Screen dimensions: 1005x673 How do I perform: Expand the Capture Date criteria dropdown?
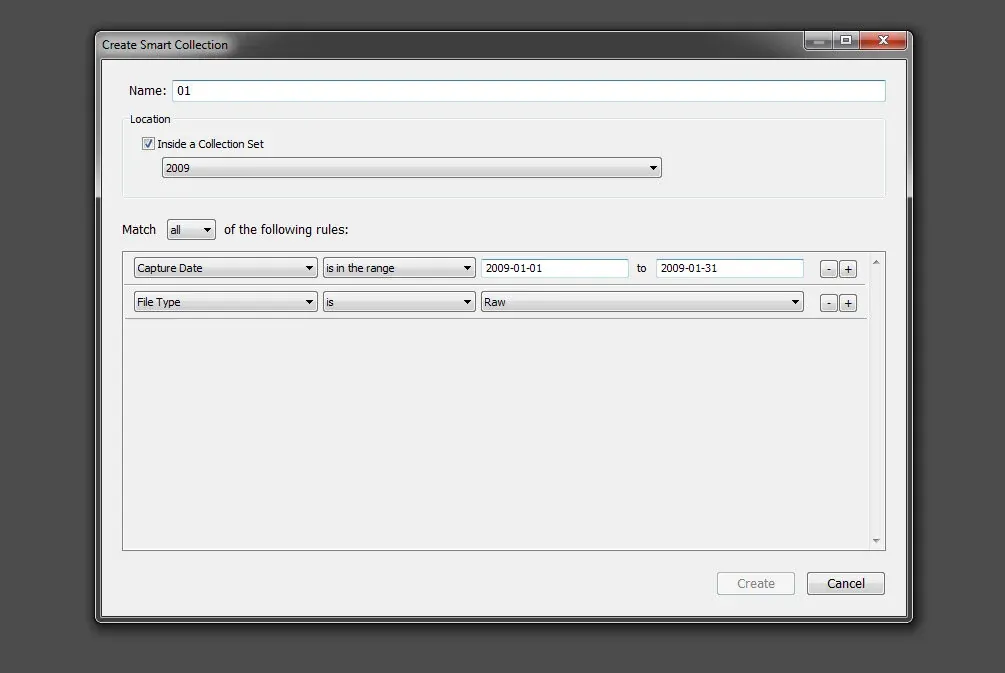click(225, 268)
